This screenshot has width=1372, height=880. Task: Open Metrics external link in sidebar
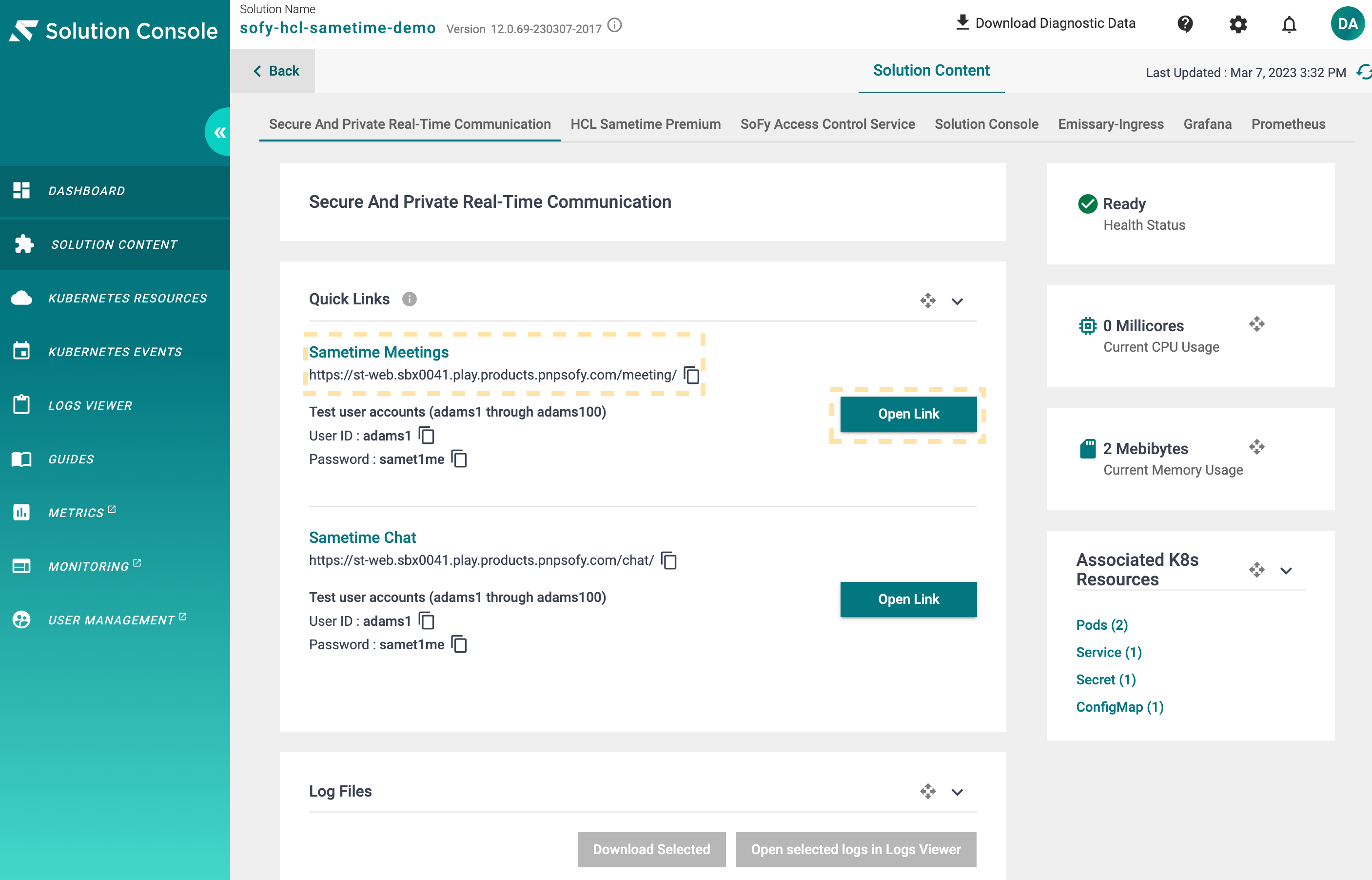pos(115,513)
